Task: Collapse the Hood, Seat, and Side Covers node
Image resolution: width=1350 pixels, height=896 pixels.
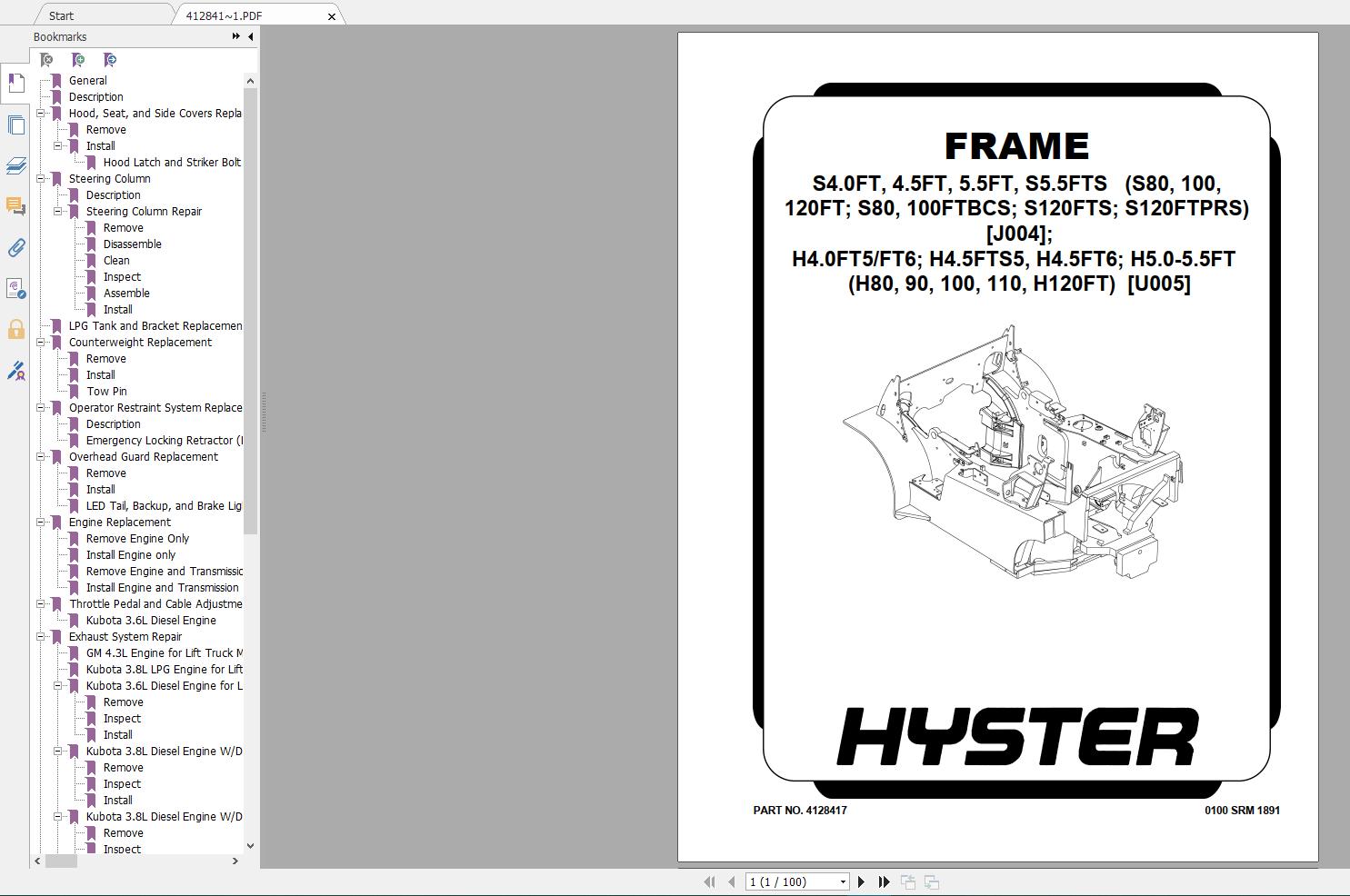Action: pos(41,114)
